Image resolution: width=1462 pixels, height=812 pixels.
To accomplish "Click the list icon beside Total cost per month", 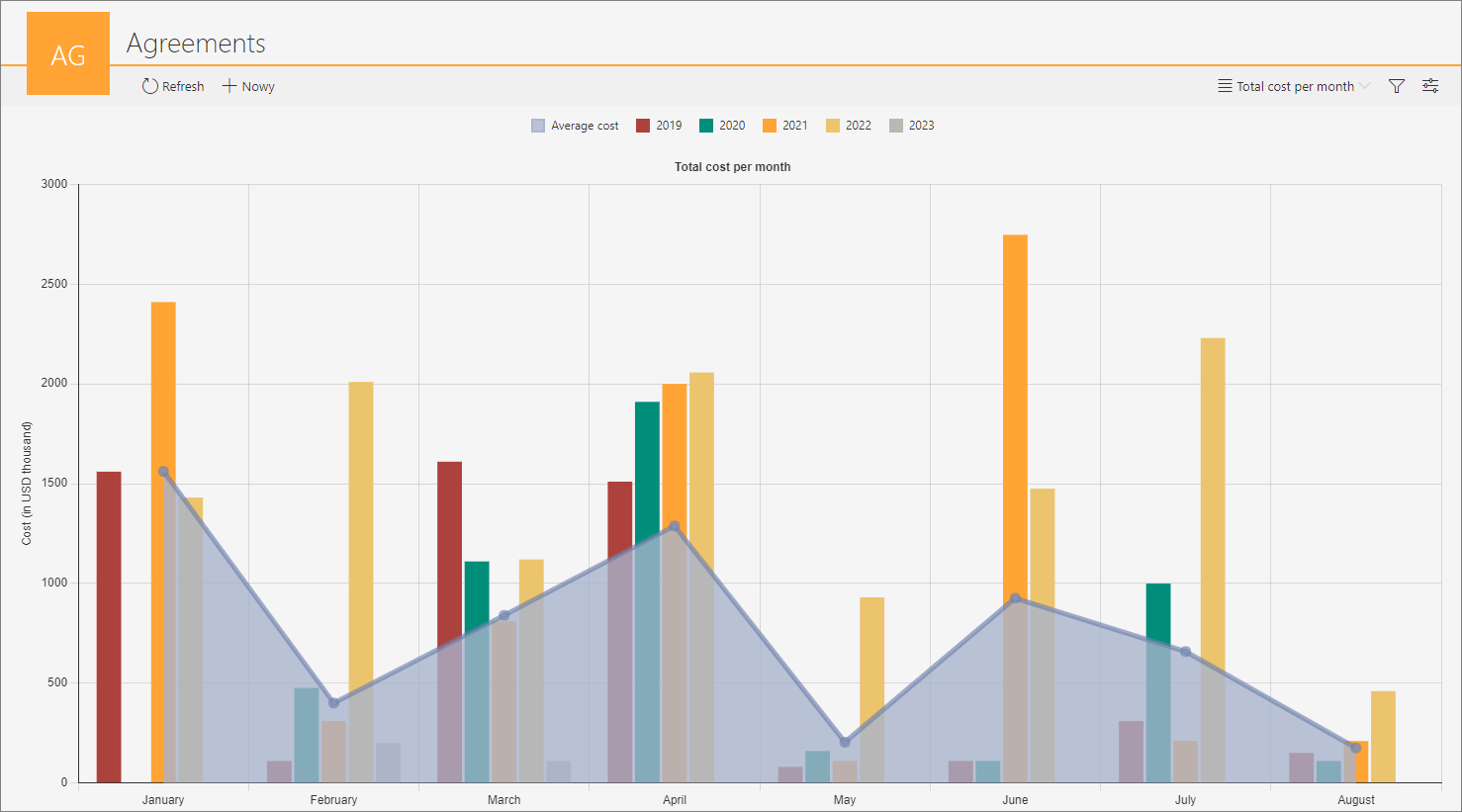I will point(1225,86).
